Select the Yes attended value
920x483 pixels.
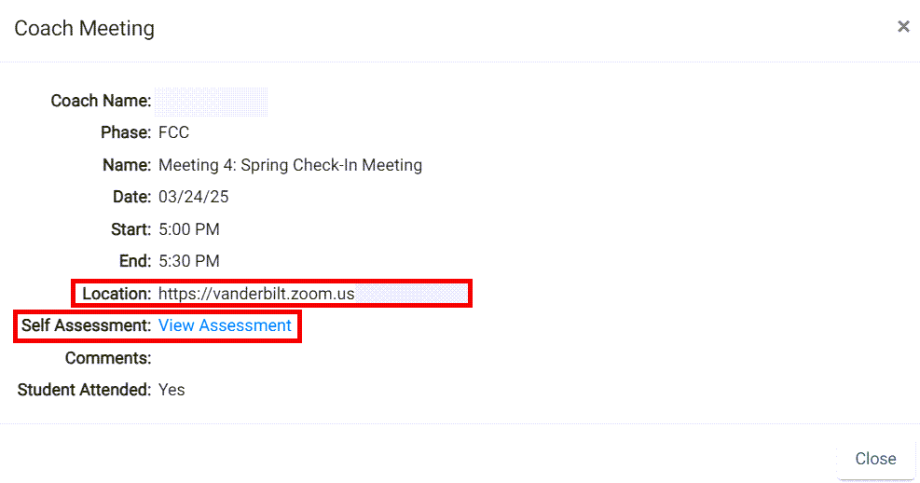(171, 390)
